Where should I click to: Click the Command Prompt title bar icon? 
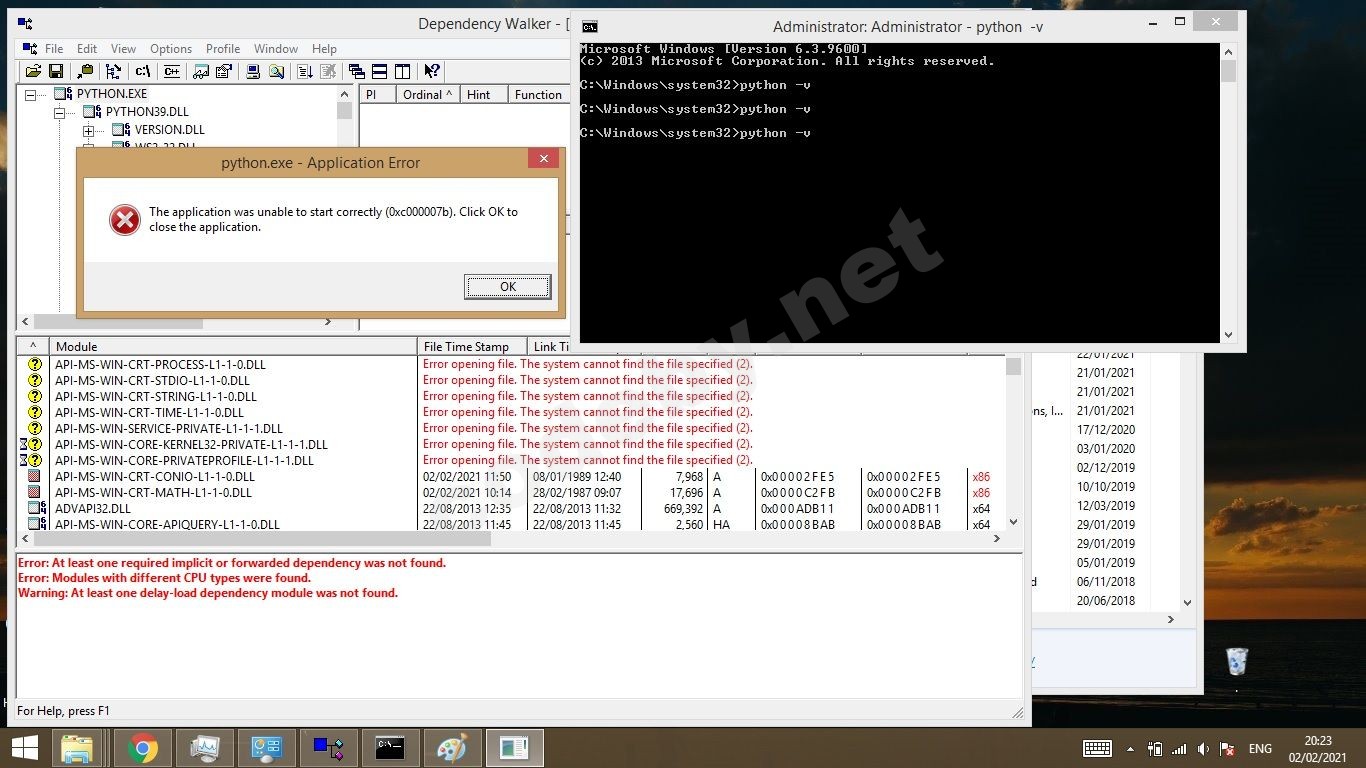(x=590, y=26)
